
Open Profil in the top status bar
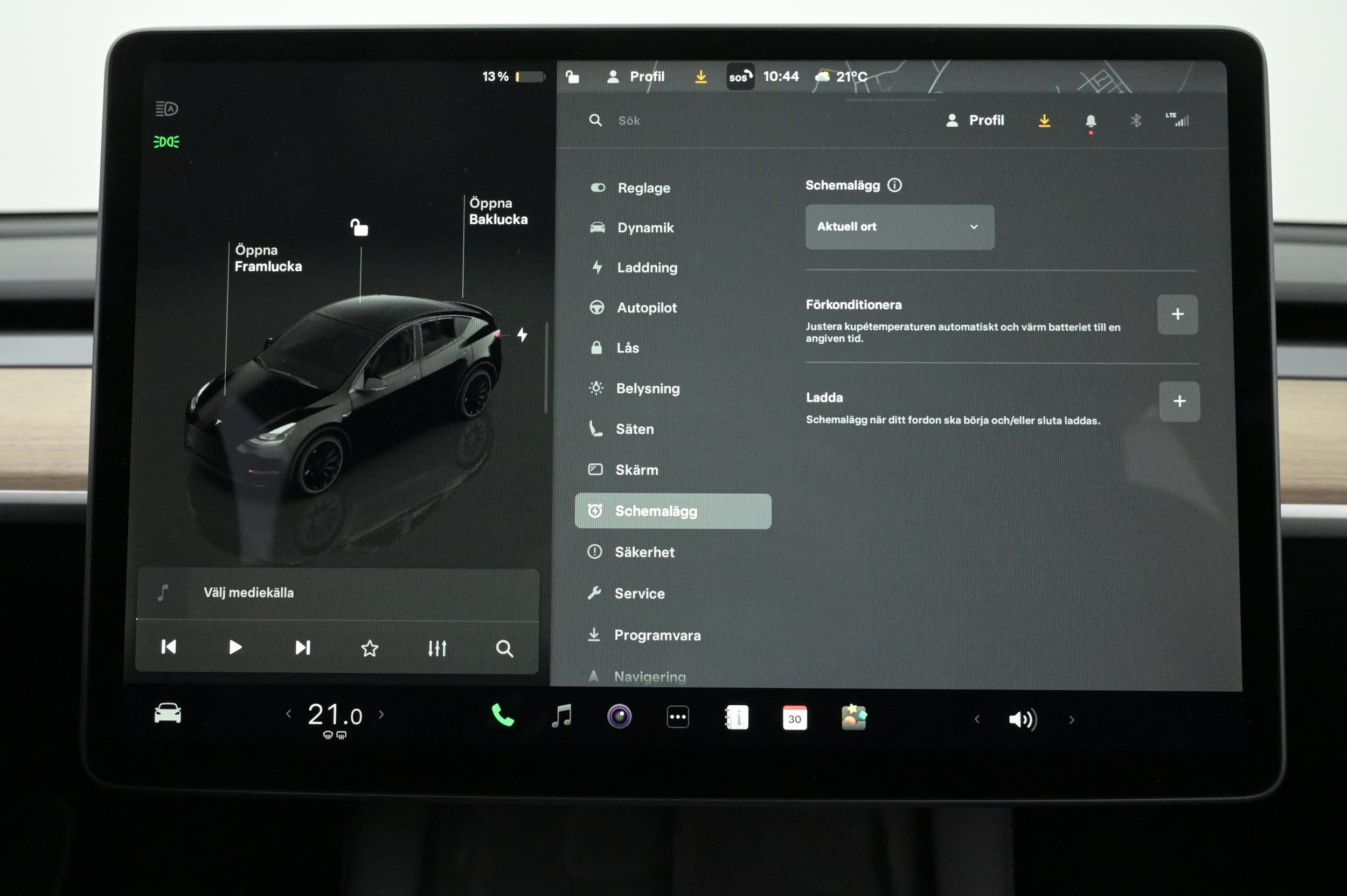click(635, 77)
